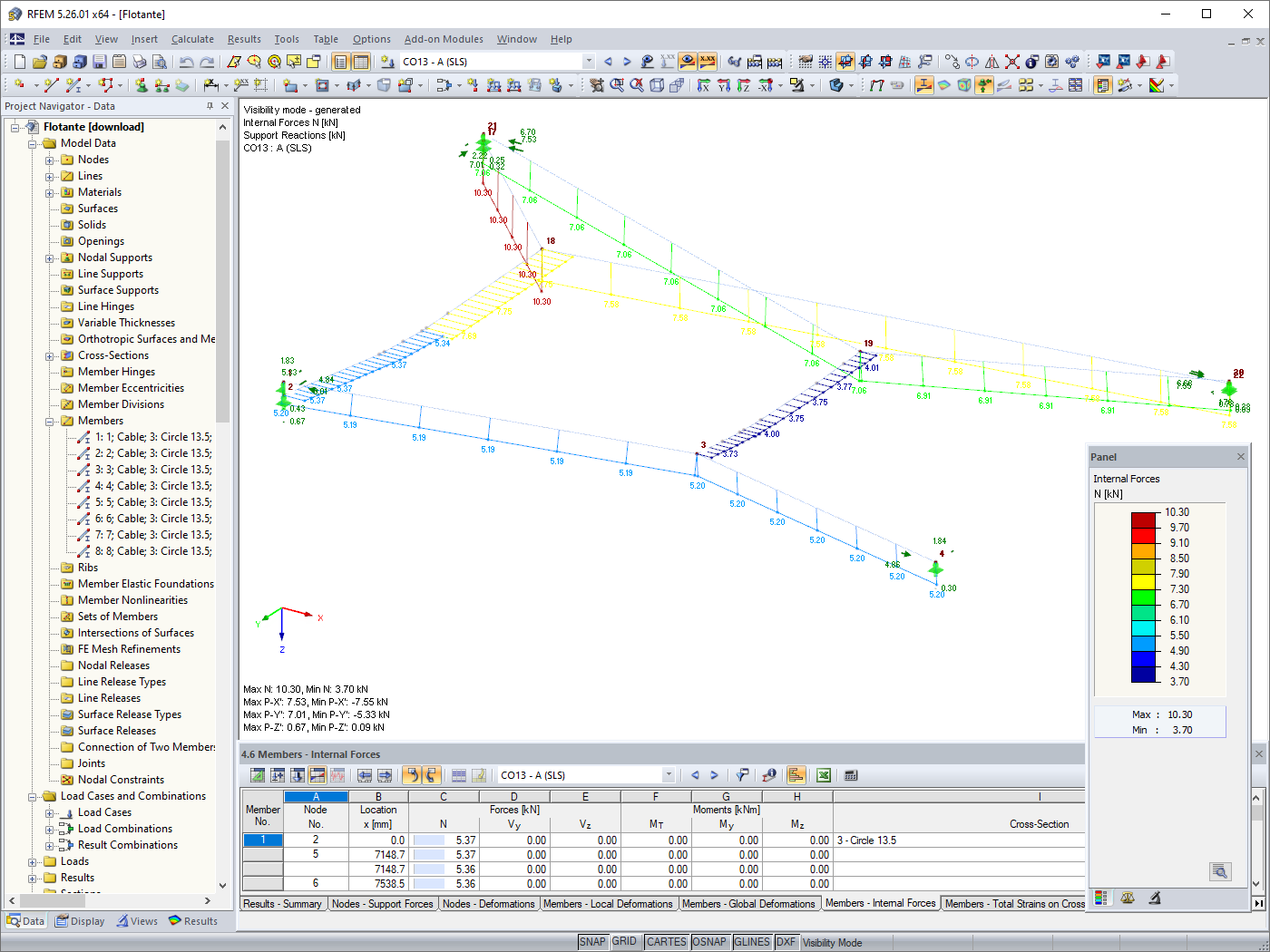
Task: Click the undo arrow icon in the toolbar
Action: click(x=186, y=62)
